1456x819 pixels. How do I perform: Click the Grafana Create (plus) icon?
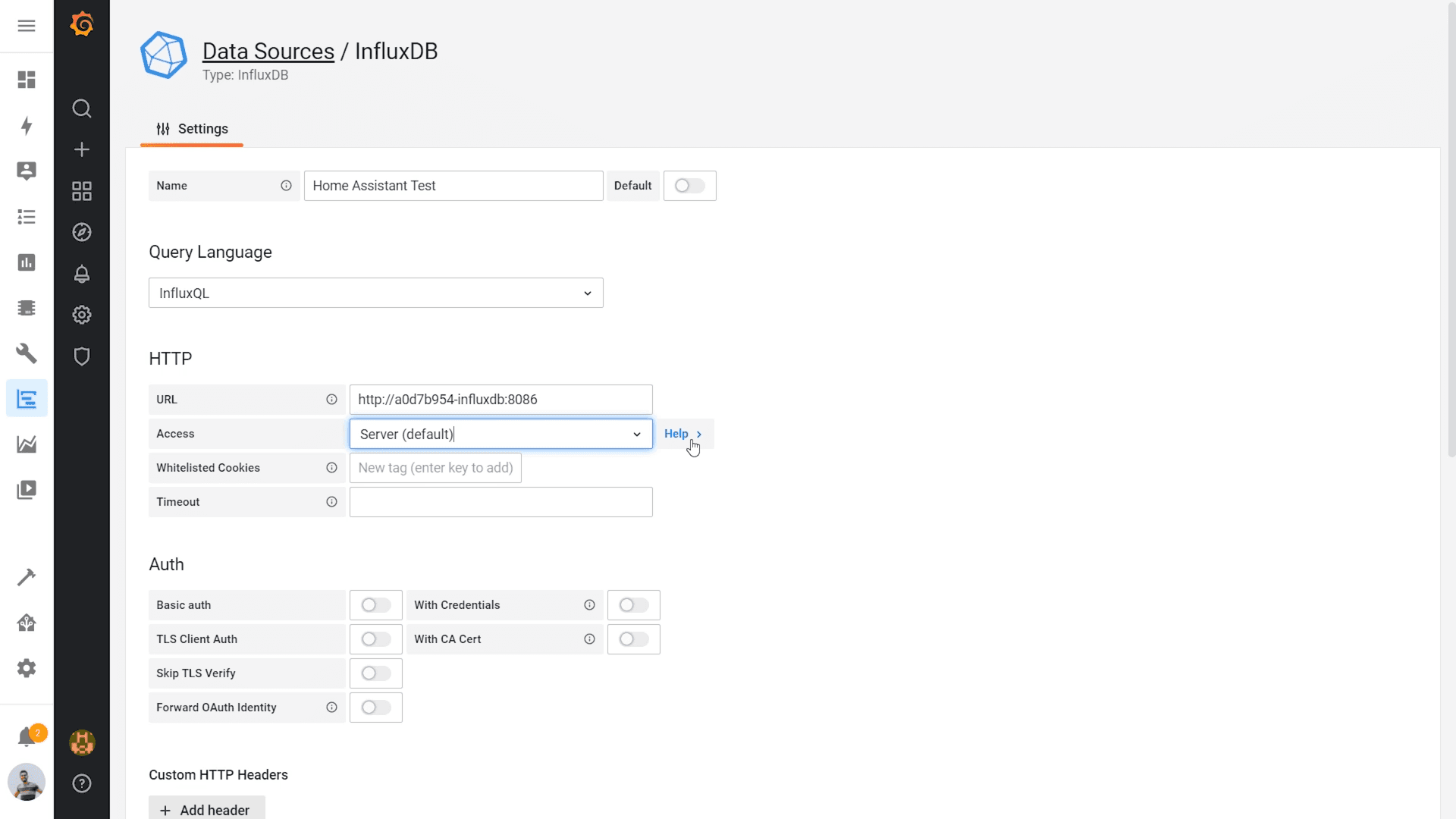82,149
